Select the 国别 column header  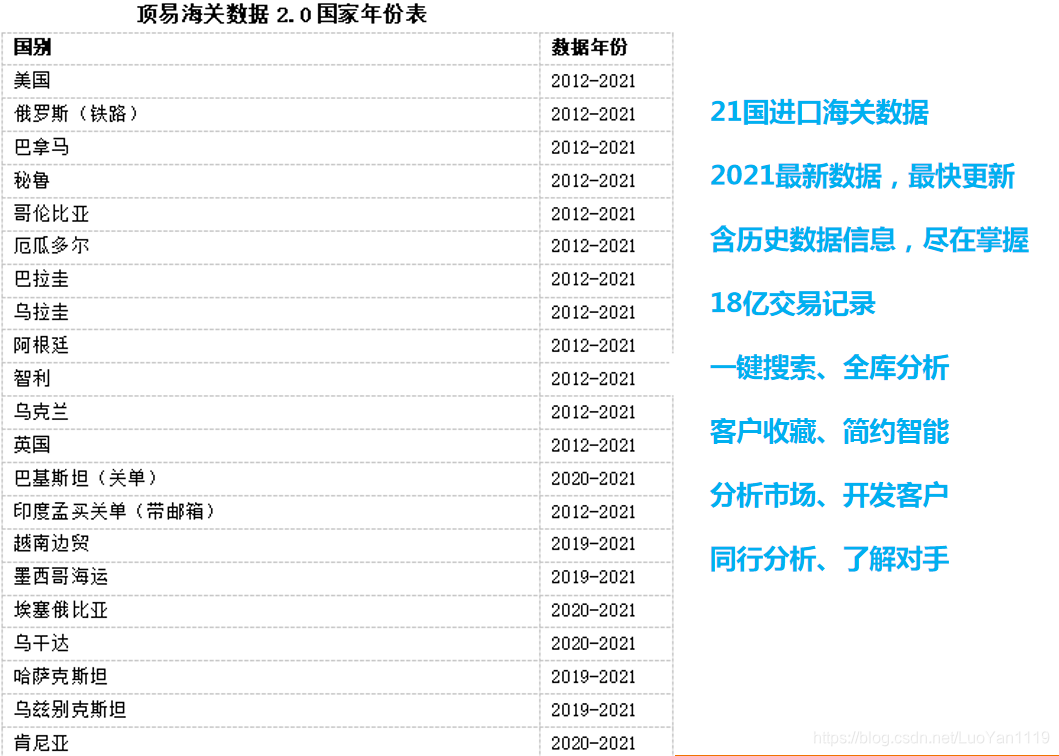(x=32, y=47)
